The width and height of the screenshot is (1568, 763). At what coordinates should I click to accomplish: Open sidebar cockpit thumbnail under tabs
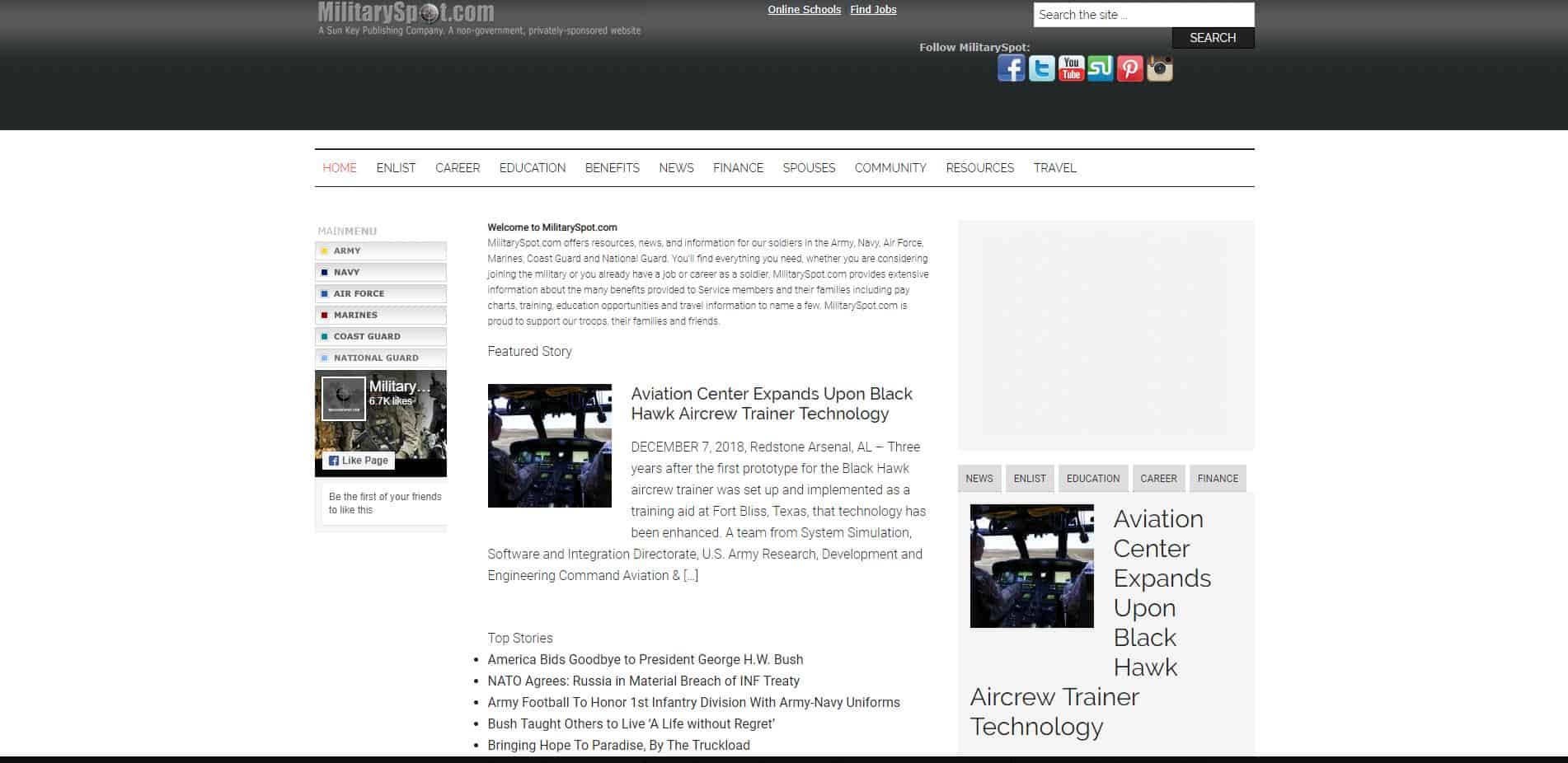click(x=1032, y=566)
